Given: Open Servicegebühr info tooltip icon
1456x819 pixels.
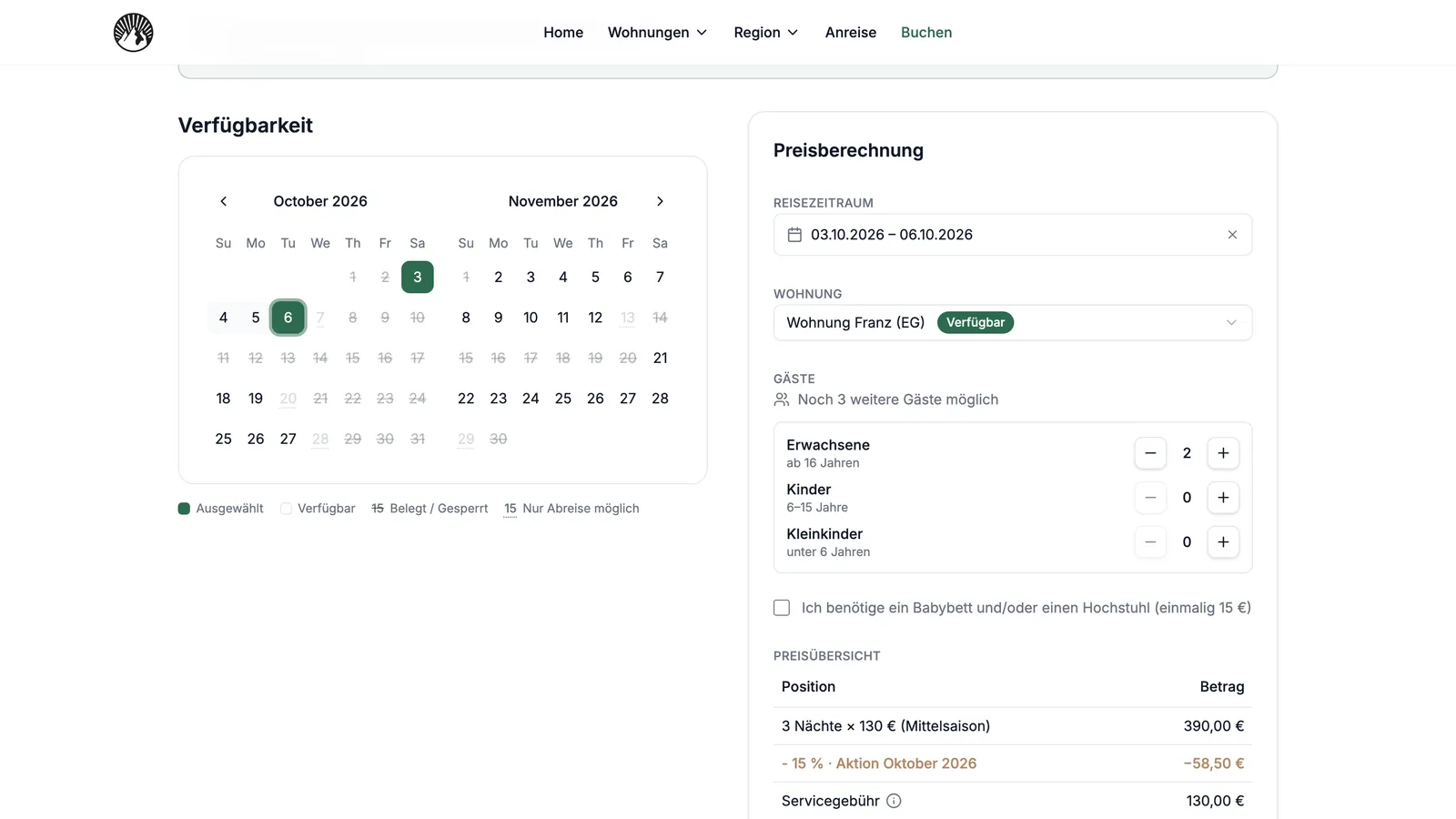Looking at the screenshot, I should [x=894, y=801].
